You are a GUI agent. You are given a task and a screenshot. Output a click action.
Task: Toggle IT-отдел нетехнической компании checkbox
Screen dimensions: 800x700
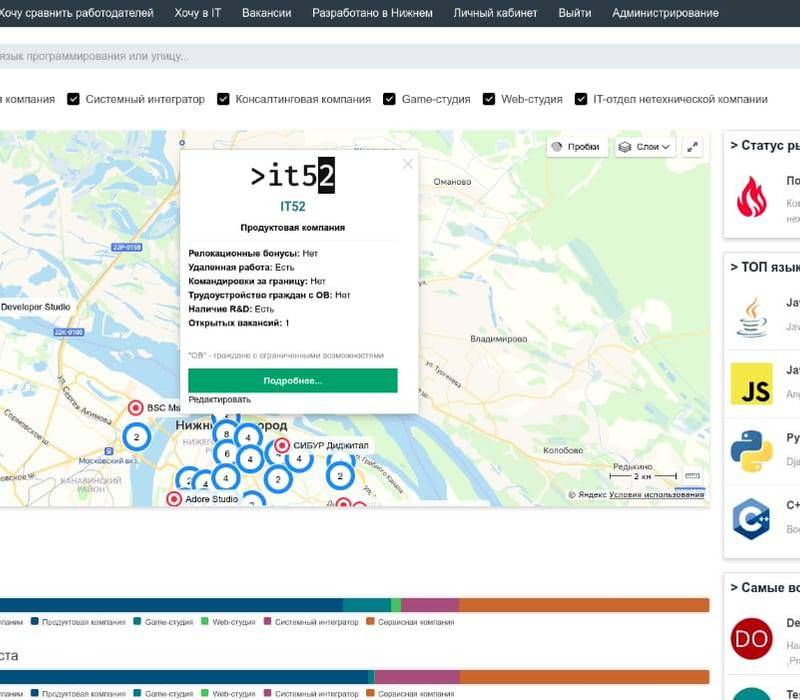581,99
